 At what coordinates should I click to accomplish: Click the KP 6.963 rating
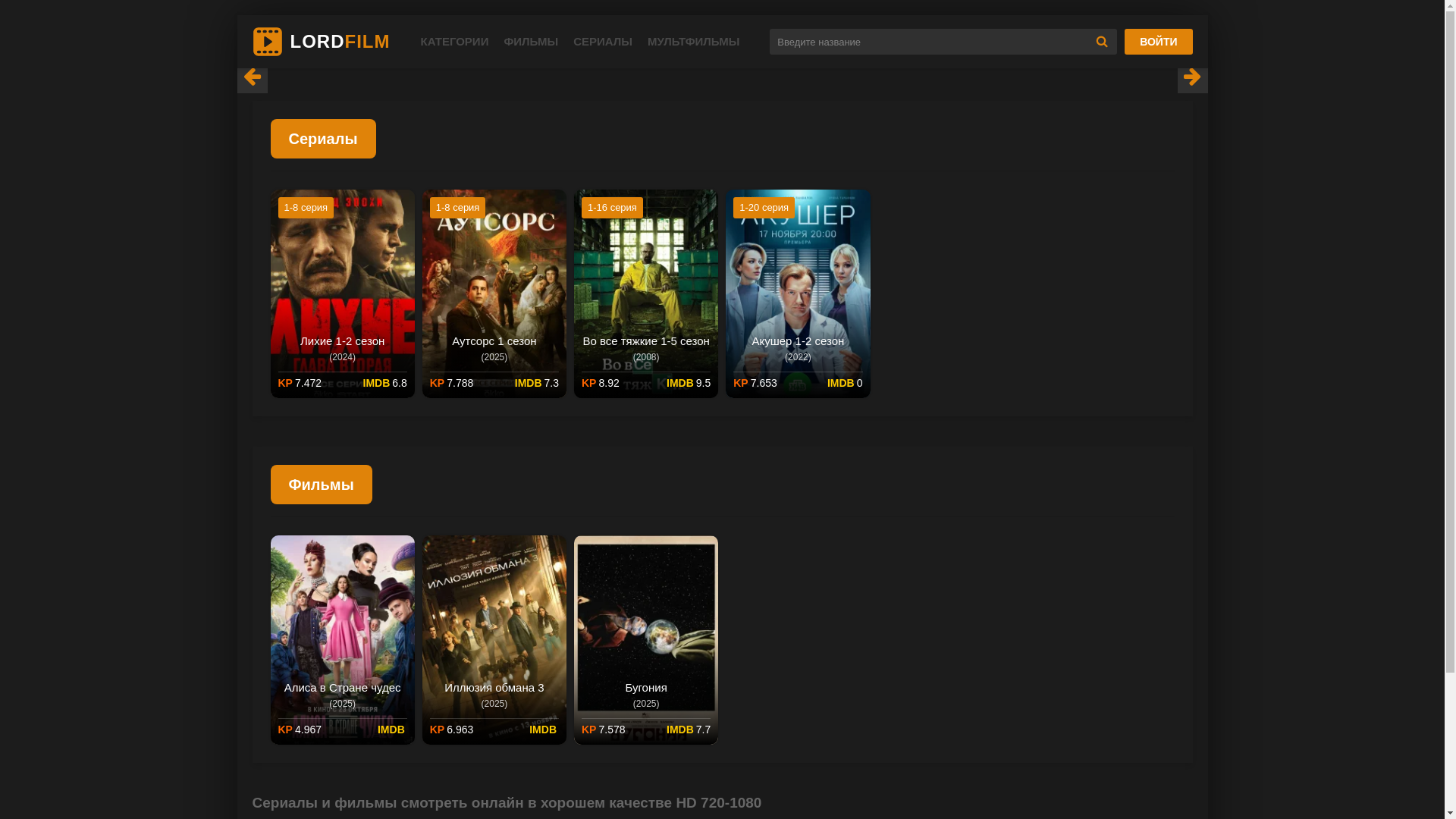point(451,730)
